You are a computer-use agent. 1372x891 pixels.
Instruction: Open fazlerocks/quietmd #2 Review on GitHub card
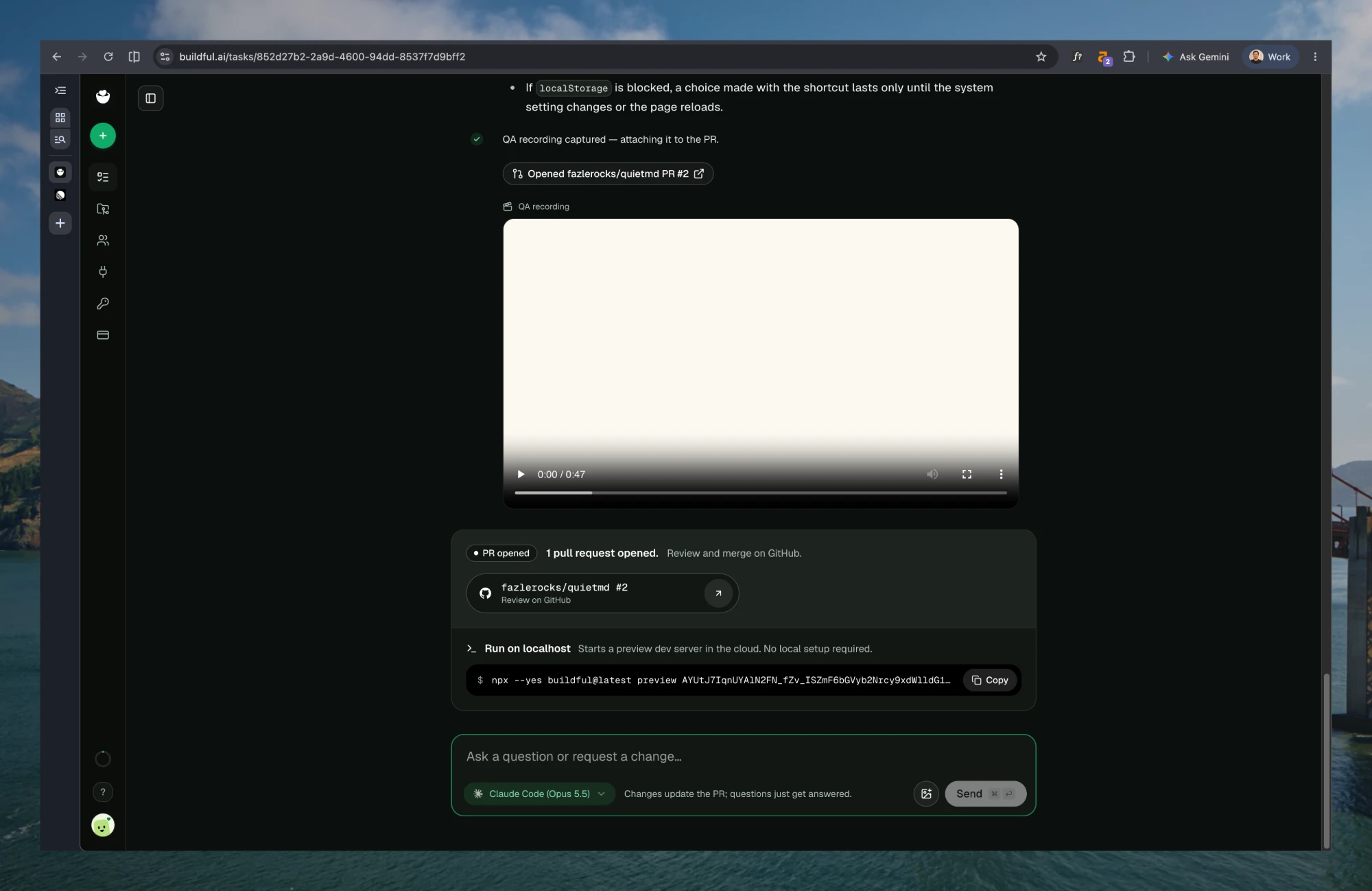[x=602, y=593]
